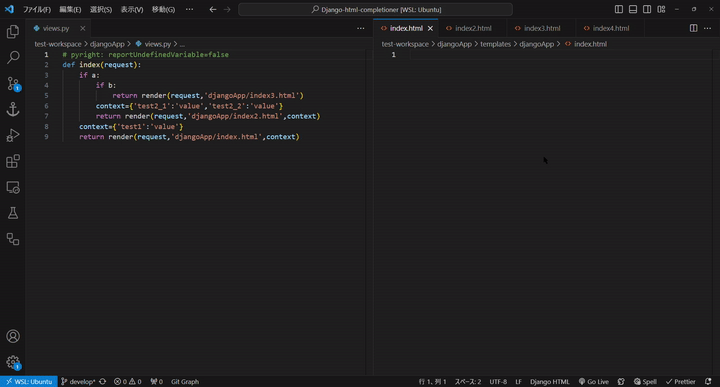Open the 選択(S) menu

pos(101,9)
